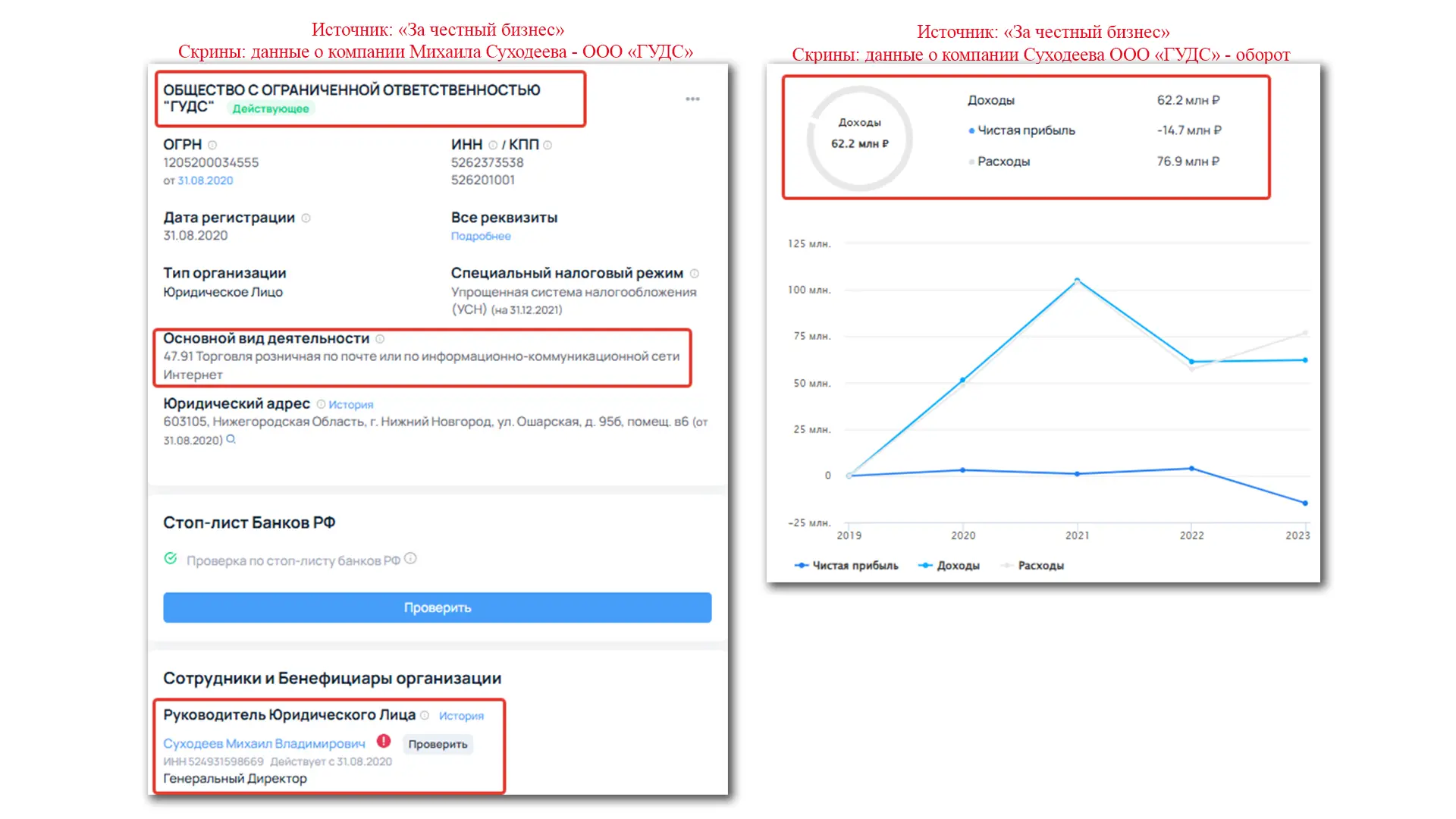Click the Чистая прибыль value -14.7 млн ₽

click(x=1189, y=130)
